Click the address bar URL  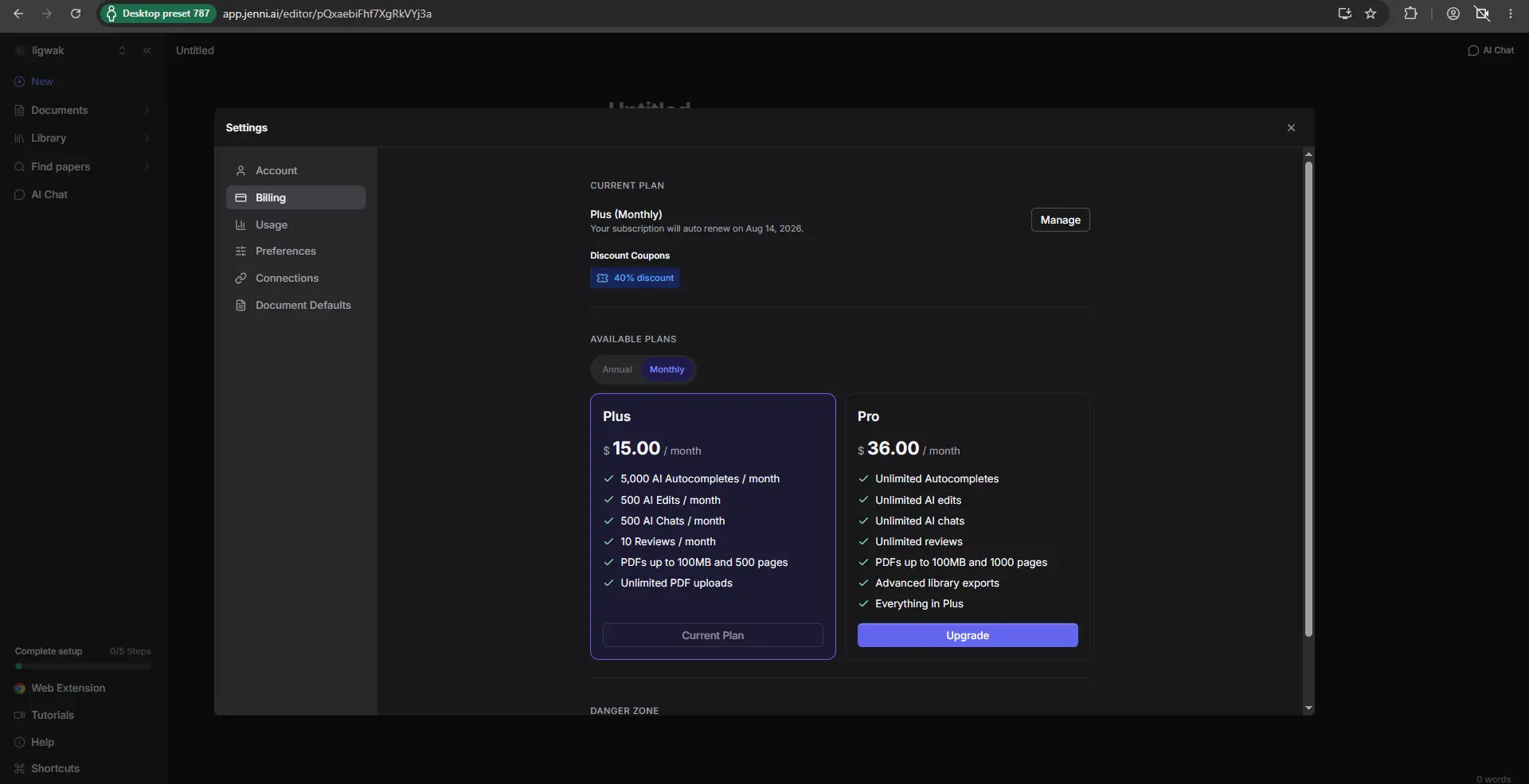(x=327, y=14)
